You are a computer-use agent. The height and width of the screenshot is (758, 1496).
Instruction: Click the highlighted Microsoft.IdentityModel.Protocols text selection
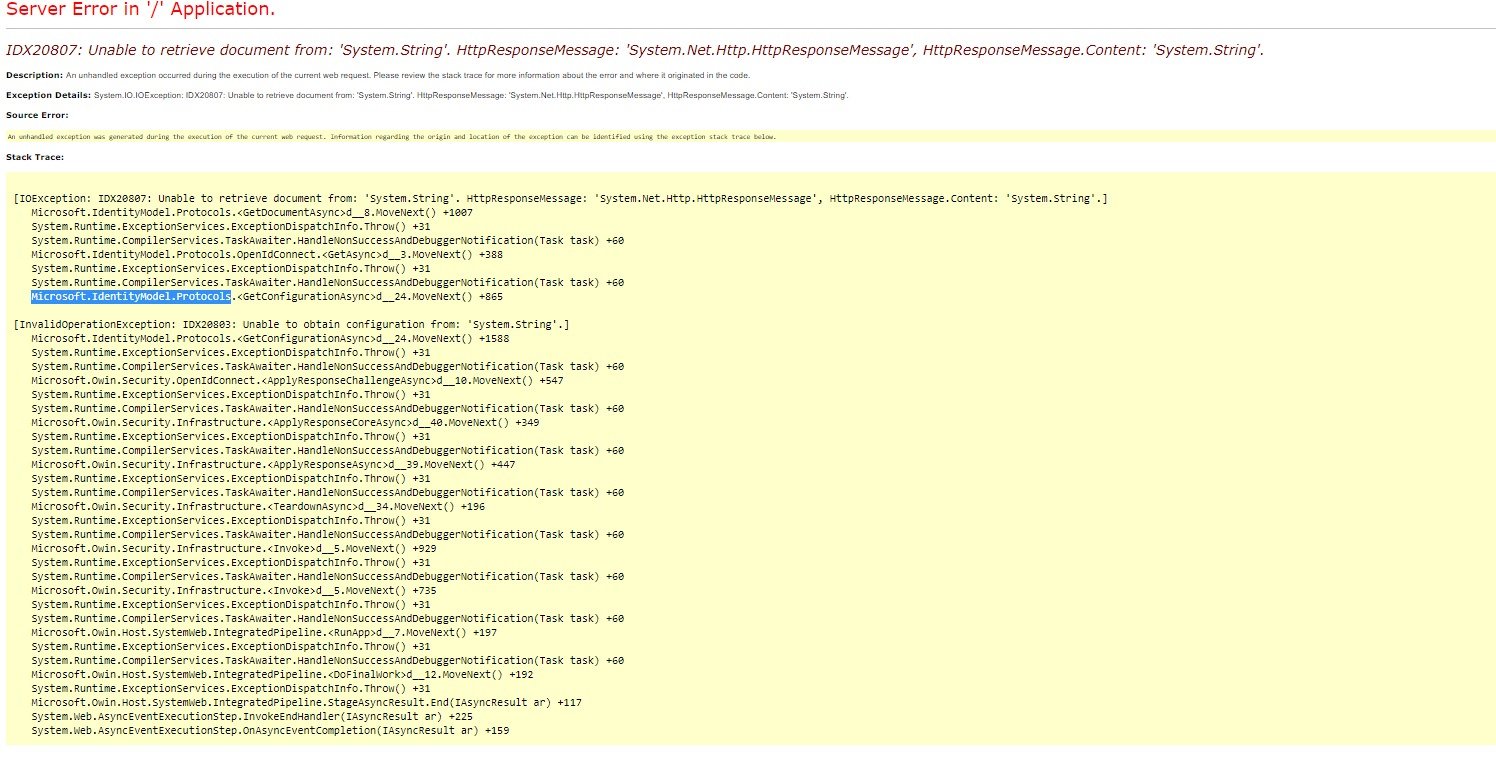point(131,297)
